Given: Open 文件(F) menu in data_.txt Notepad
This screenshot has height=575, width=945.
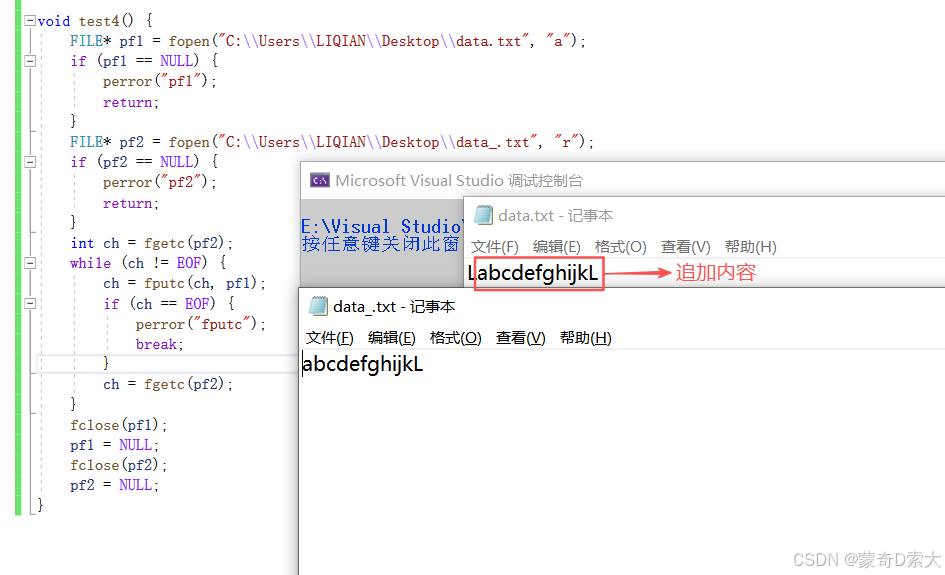Looking at the screenshot, I should [329, 338].
